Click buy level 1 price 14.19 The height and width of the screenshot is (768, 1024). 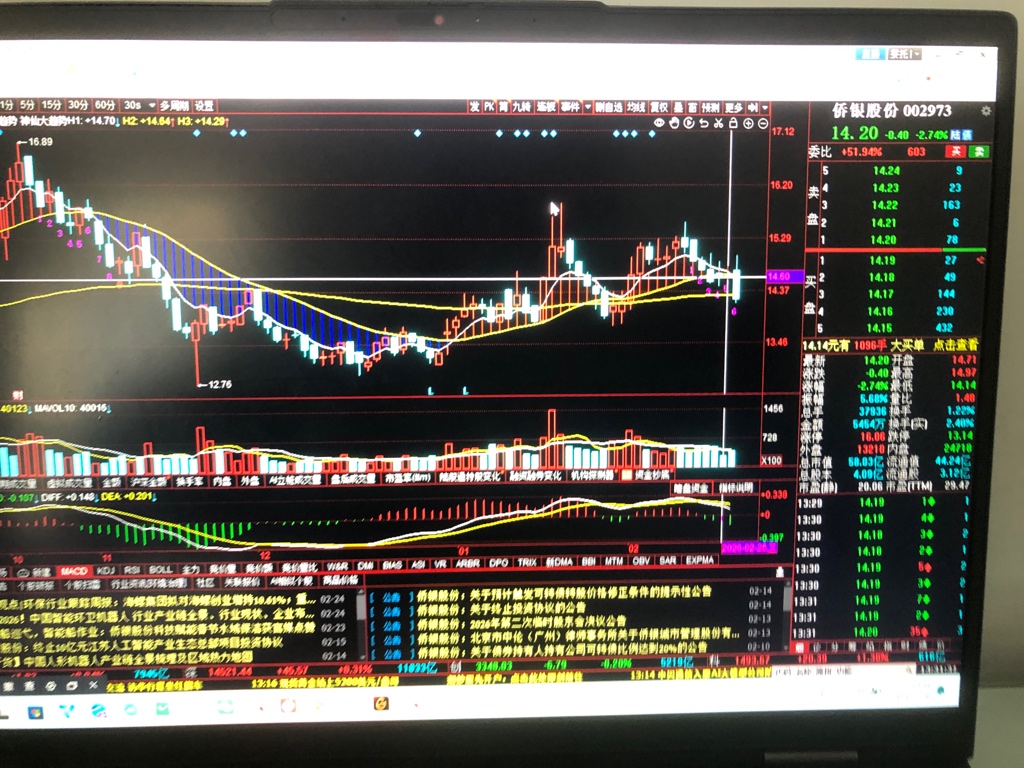click(x=882, y=260)
